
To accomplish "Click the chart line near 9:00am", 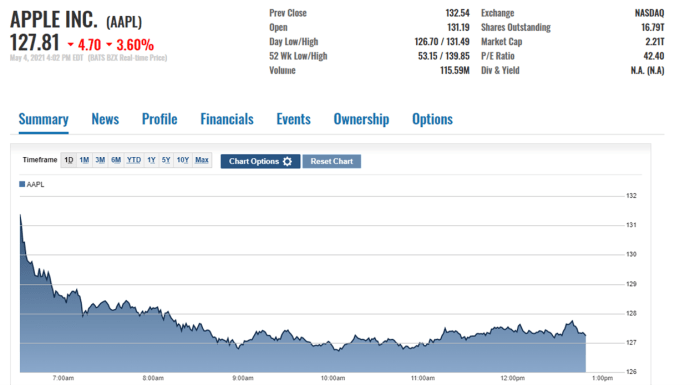I will (x=243, y=342).
